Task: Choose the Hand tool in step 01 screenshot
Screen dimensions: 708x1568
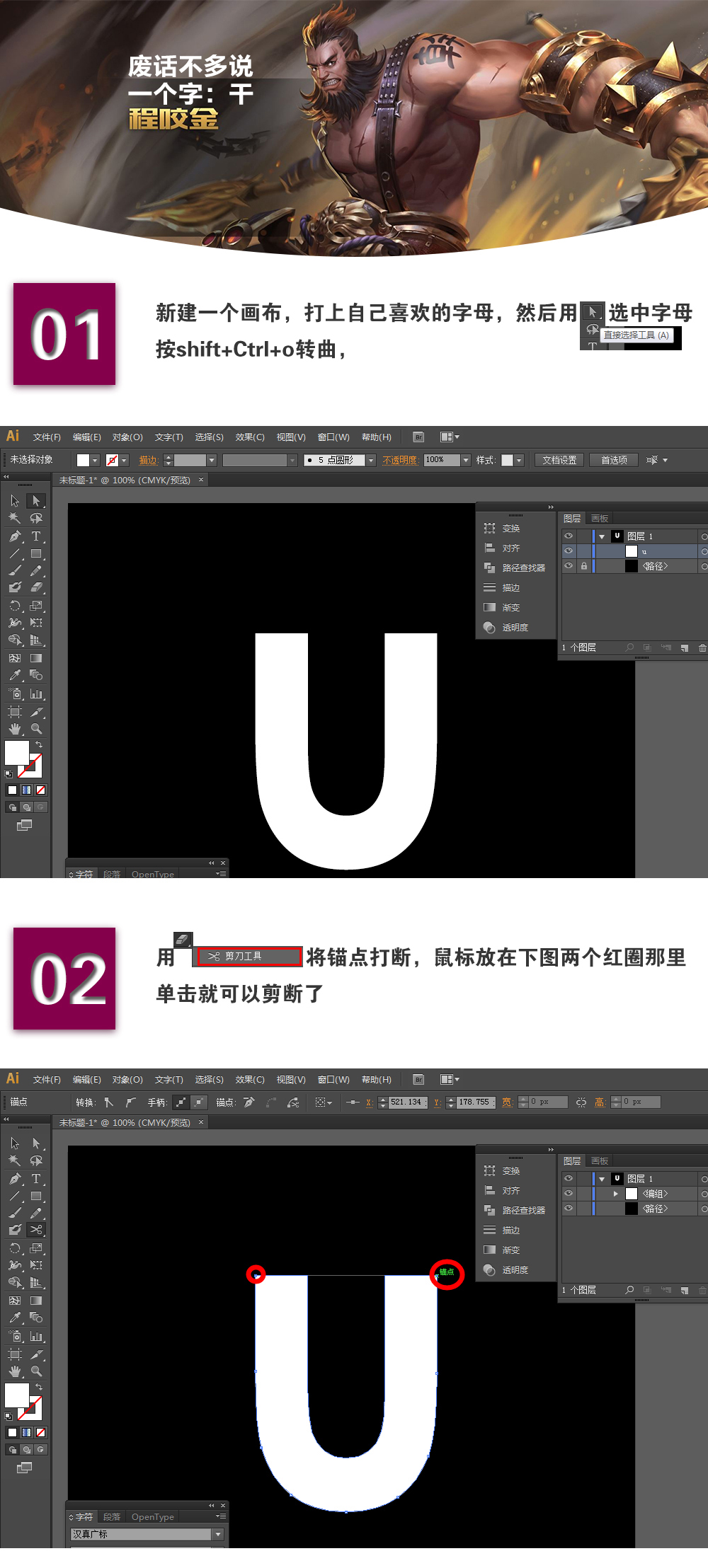Action: (15, 728)
